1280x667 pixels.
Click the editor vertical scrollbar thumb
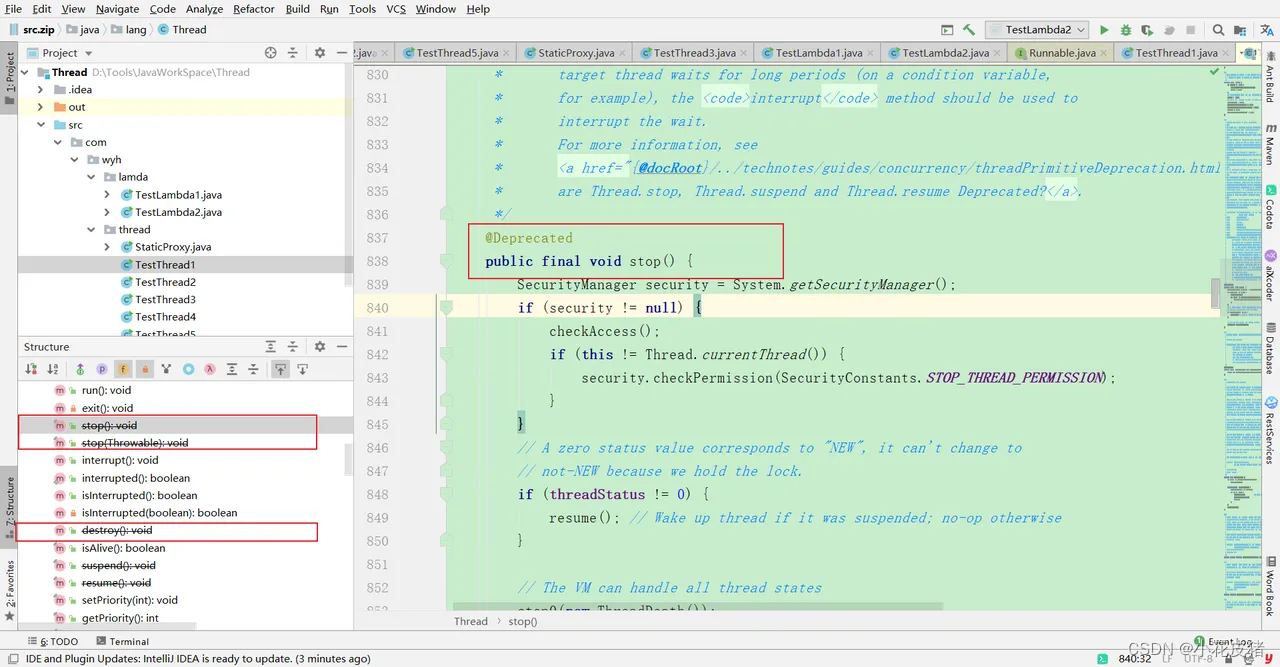[x=1215, y=293]
